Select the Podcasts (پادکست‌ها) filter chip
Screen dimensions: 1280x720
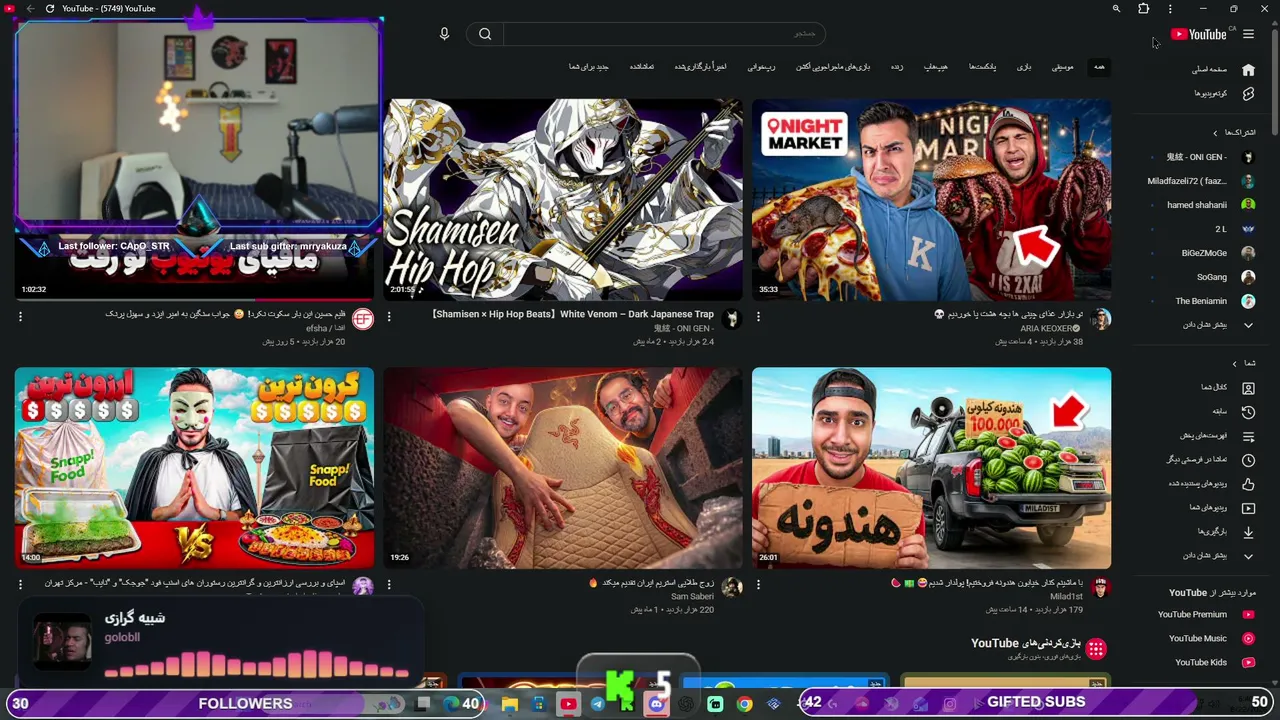coord(982,67)
